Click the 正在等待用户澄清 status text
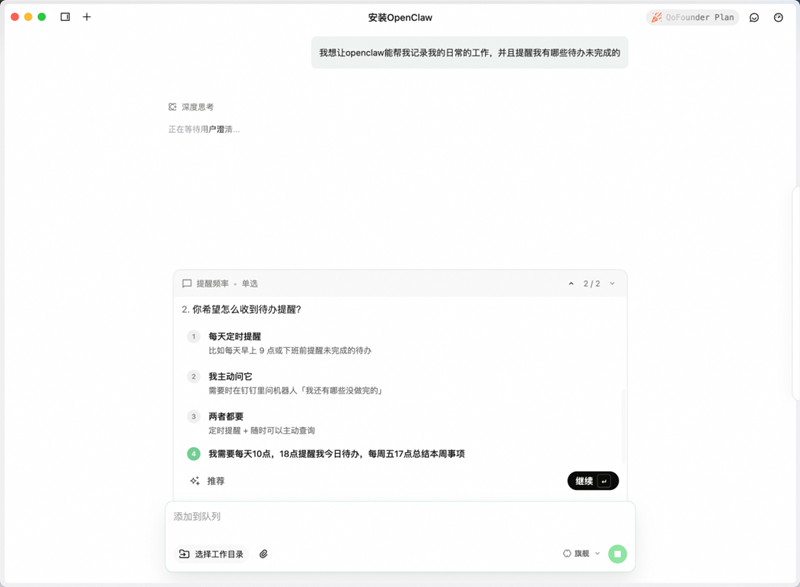This screenshot has width=800, height=587. coord(204,130)
